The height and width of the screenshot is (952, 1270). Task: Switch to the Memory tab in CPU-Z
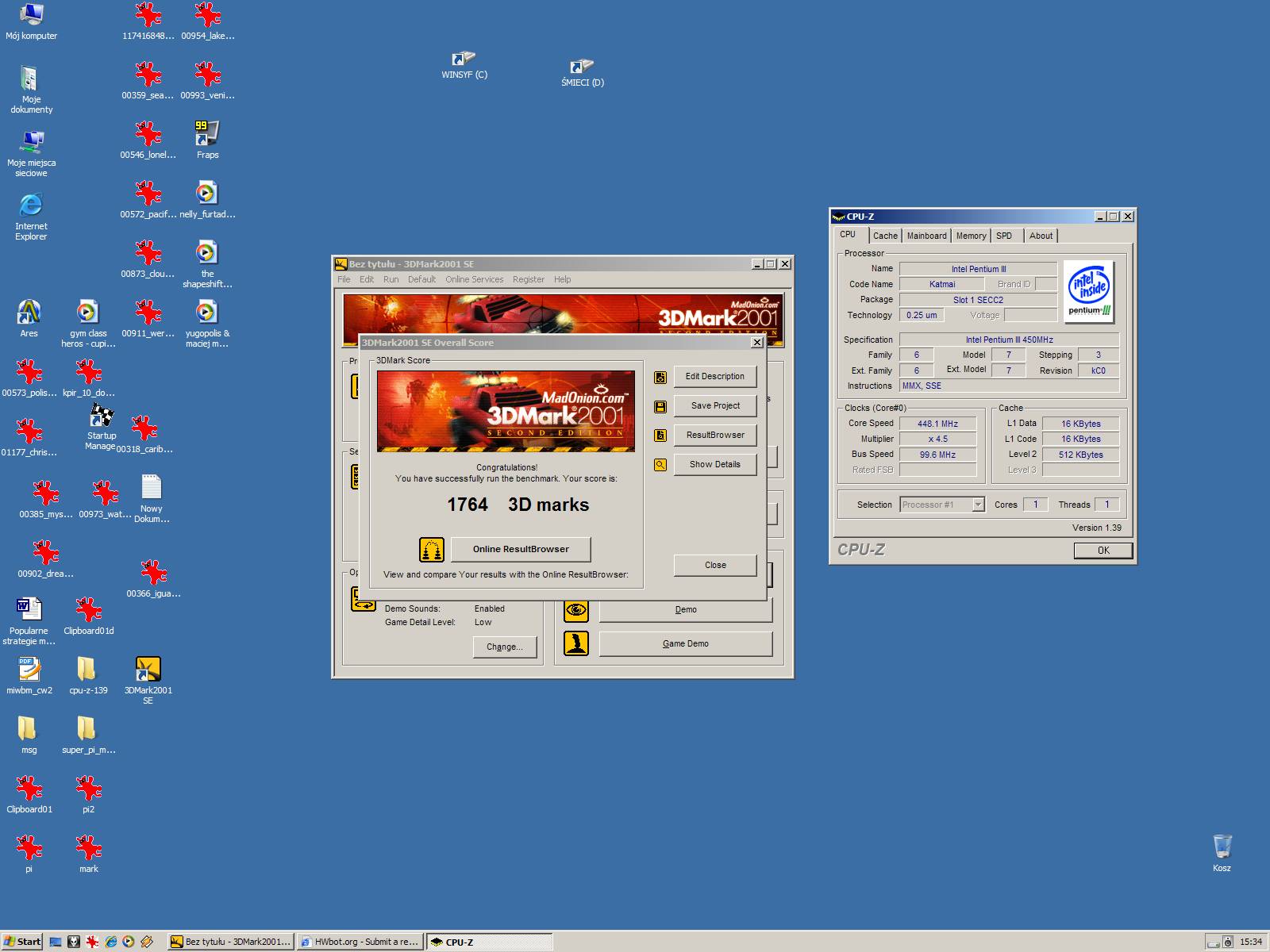click(971, 236)
